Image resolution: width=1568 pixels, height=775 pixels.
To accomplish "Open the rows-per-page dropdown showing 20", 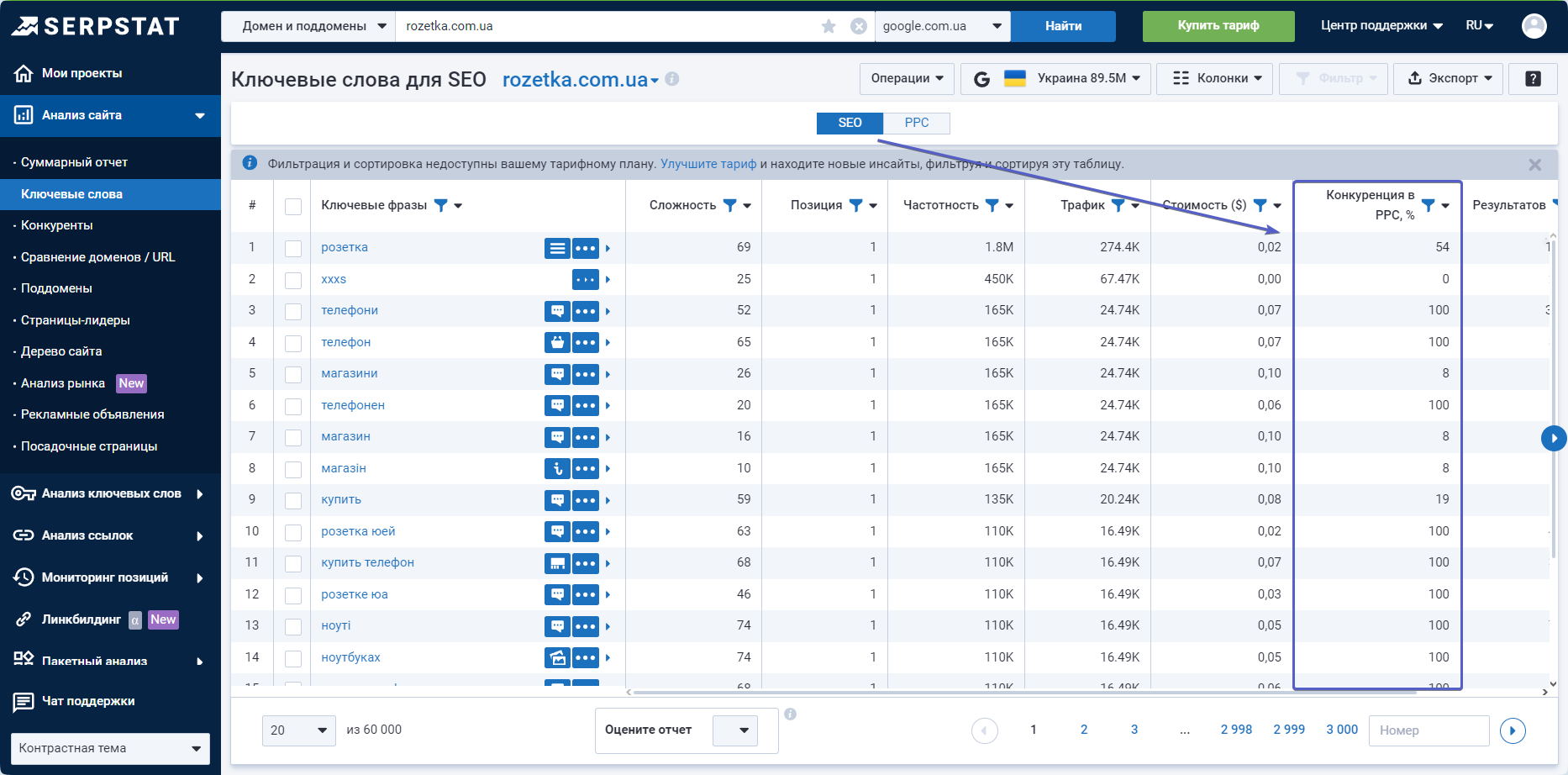I will pyautogui.click(x=298, y=730).
